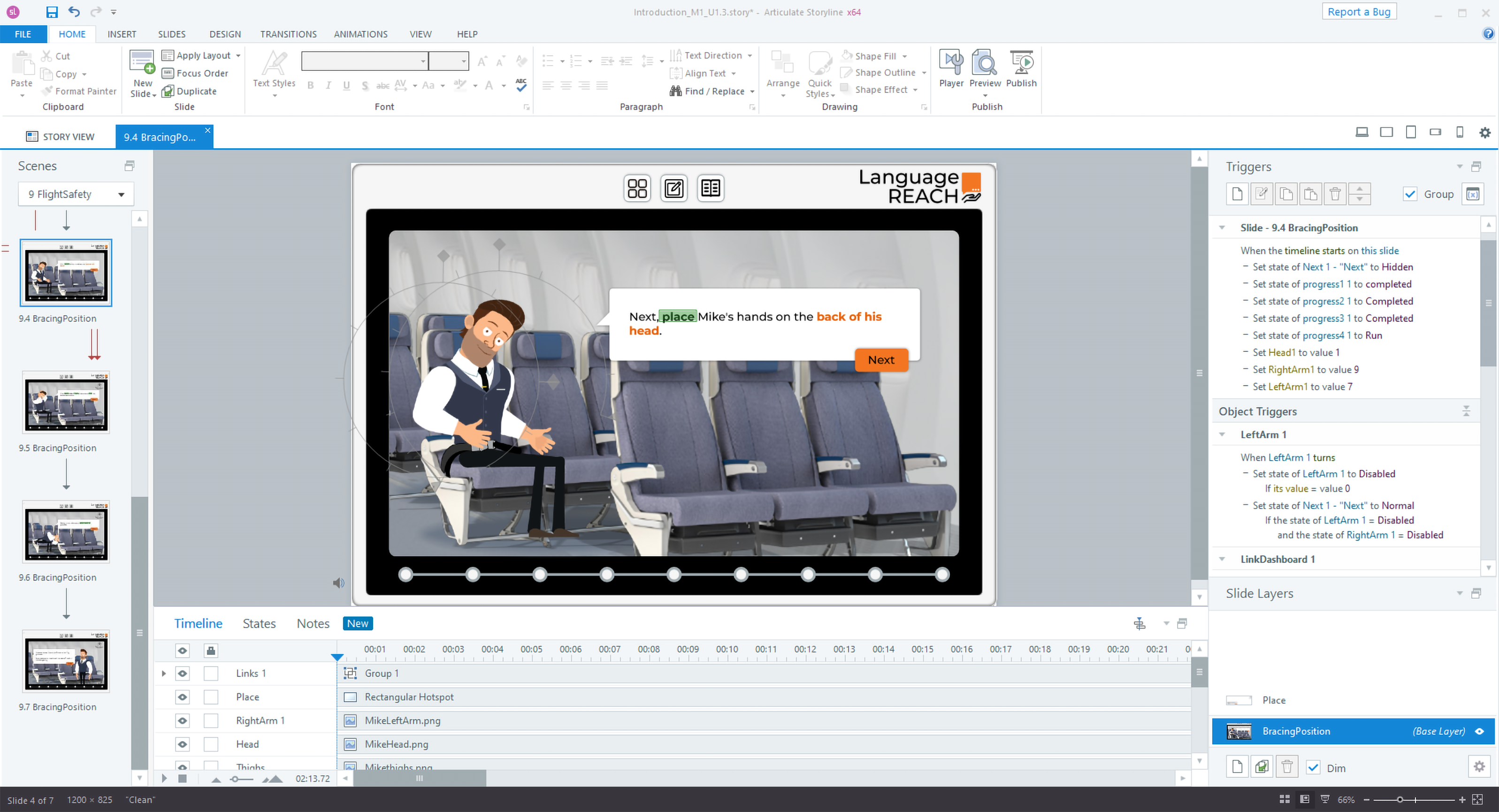Switch to the States panel tab
The image size is (1499, 812).
(x=259, y=623)
